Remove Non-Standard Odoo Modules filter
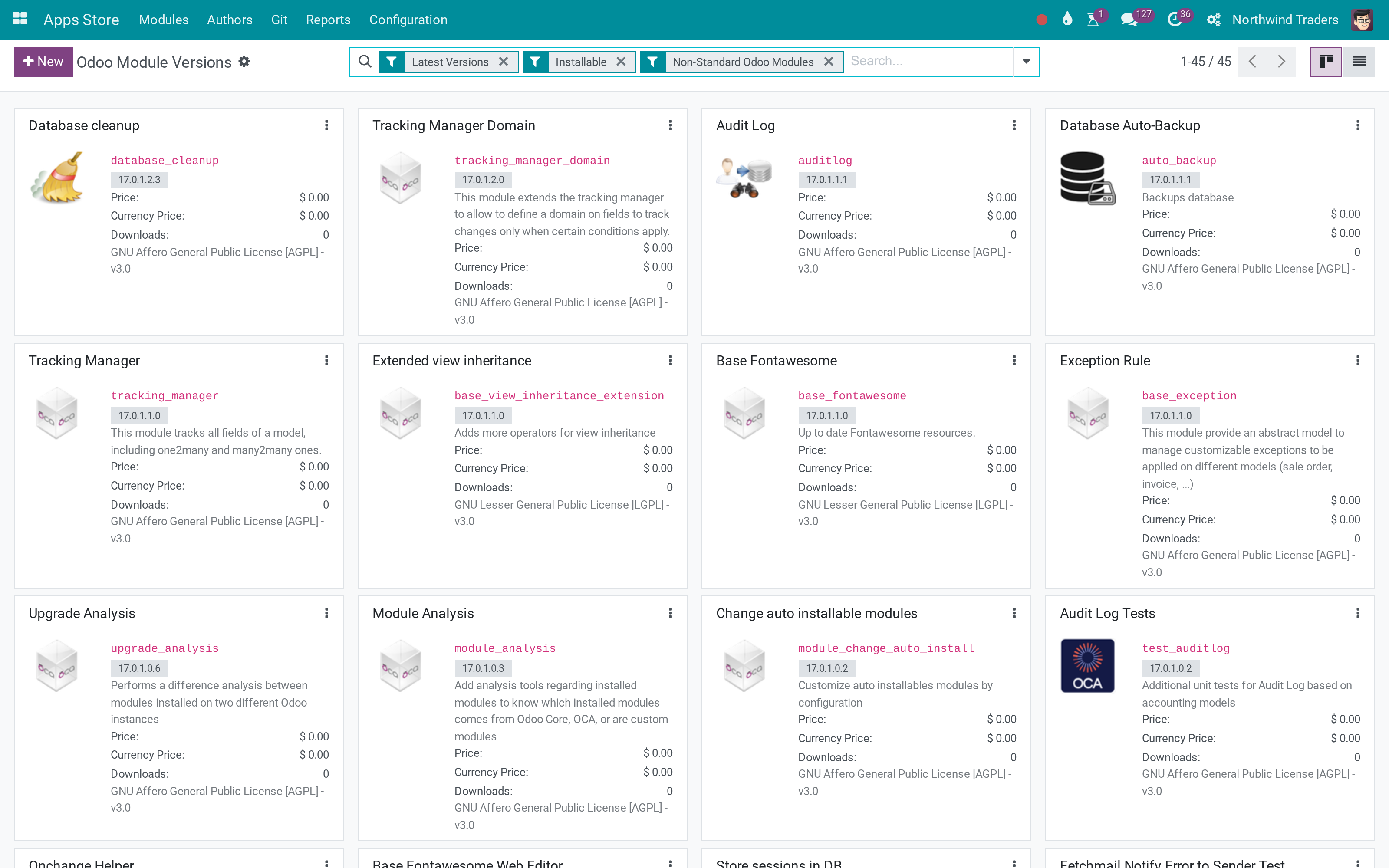The image size is (1389, 868). tap(828, 62)
